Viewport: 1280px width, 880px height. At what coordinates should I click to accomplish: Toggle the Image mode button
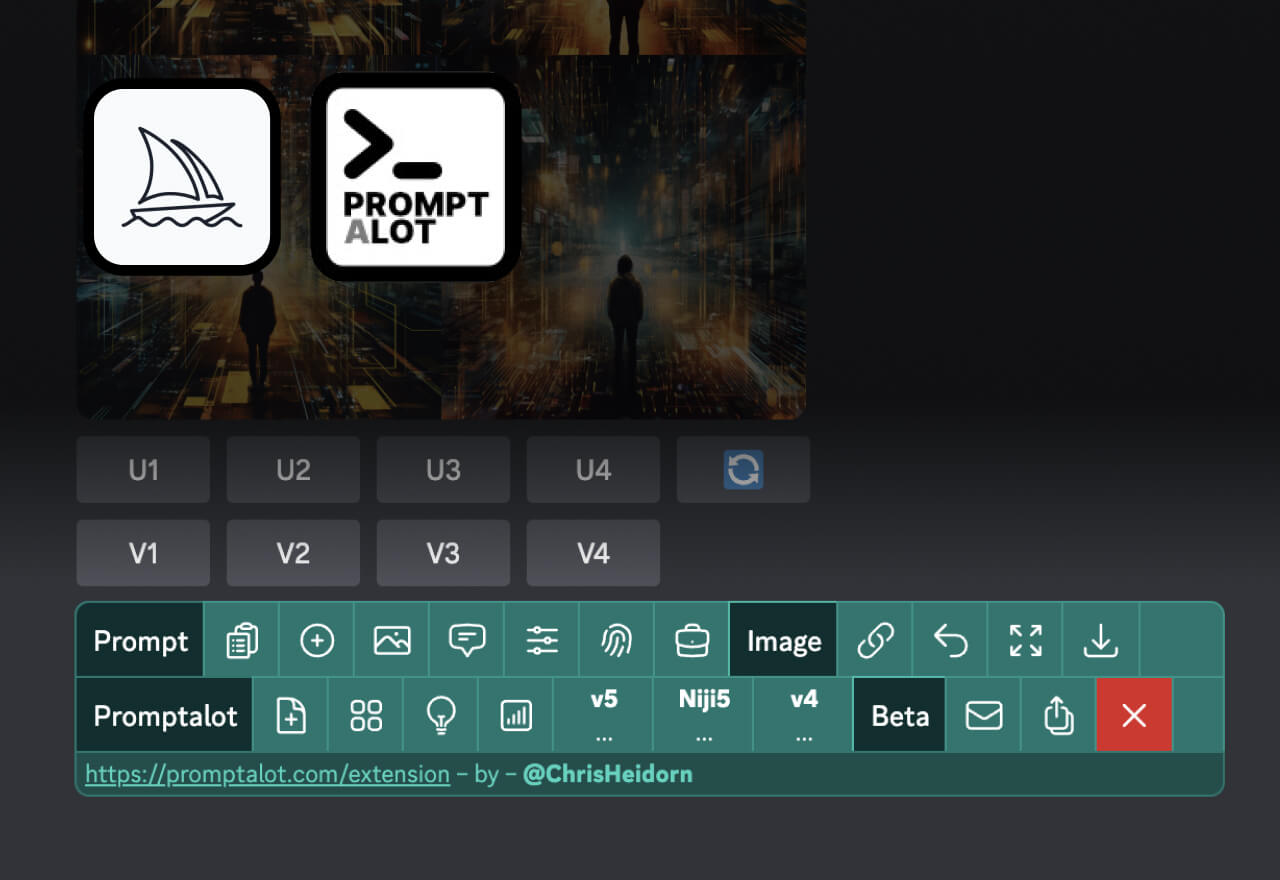tap(783, 640)
